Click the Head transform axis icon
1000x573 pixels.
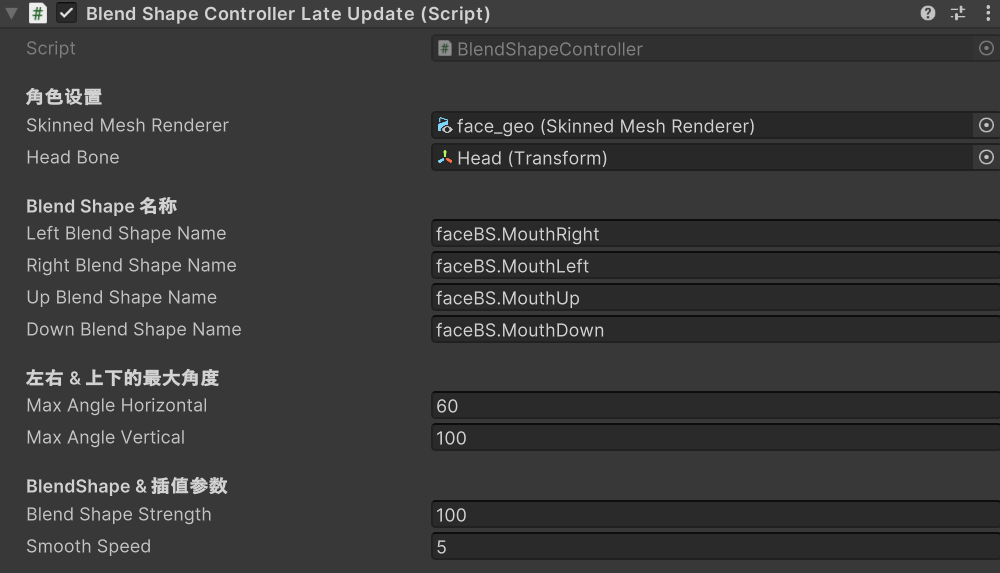pos(445,157)
